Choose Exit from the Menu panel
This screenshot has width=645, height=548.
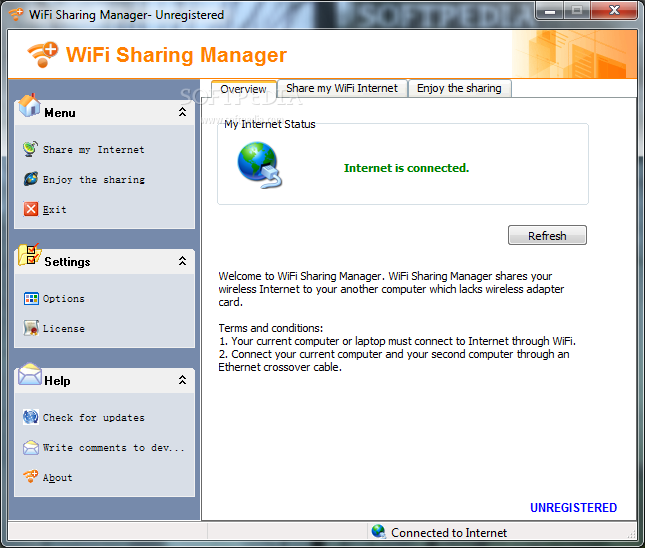54,210
